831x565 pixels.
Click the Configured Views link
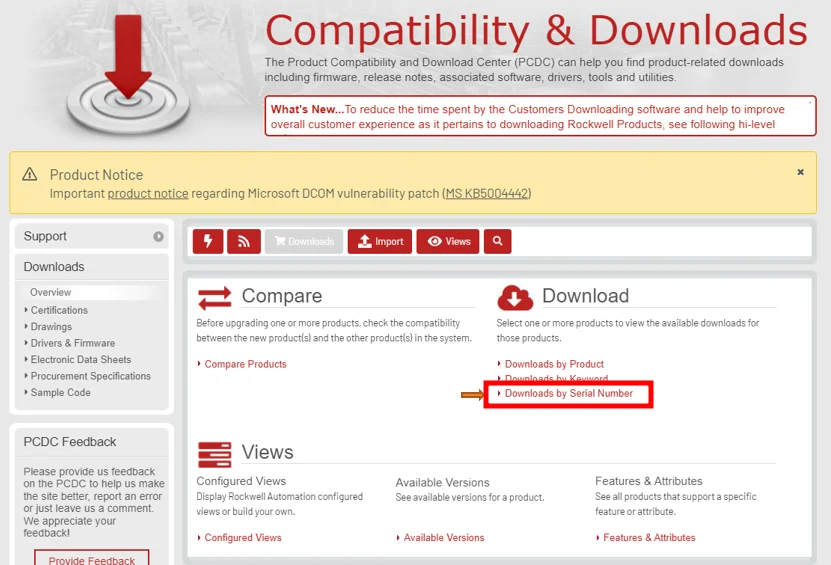click(243, 537)
